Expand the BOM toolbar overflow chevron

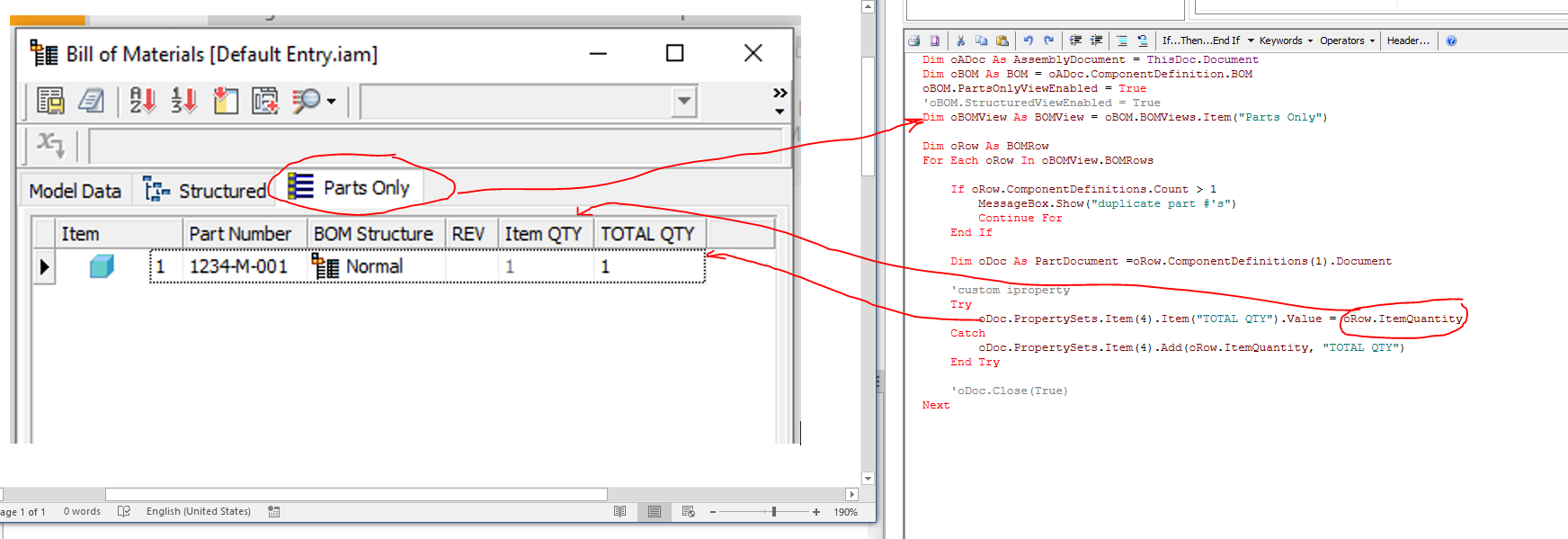(x=780, y=93)
